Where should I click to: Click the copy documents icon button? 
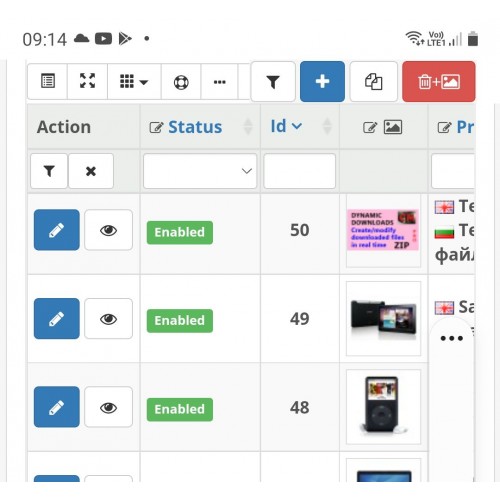pos(374,82)
